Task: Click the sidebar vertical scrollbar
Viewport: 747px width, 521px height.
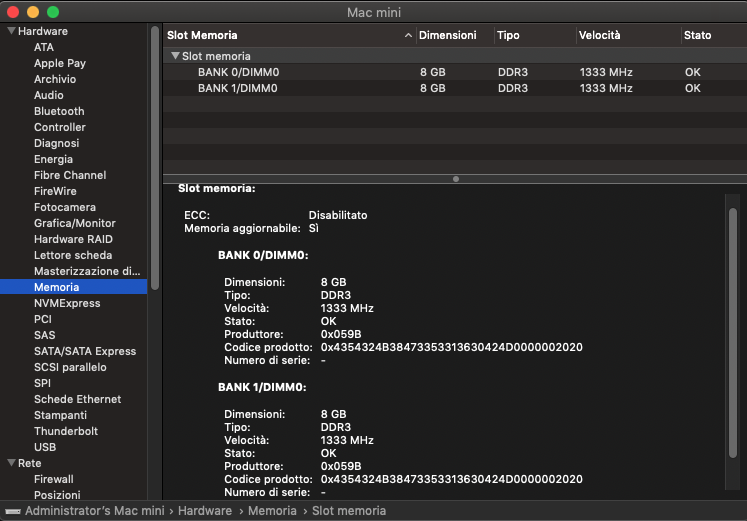Action: click(155, 157)
